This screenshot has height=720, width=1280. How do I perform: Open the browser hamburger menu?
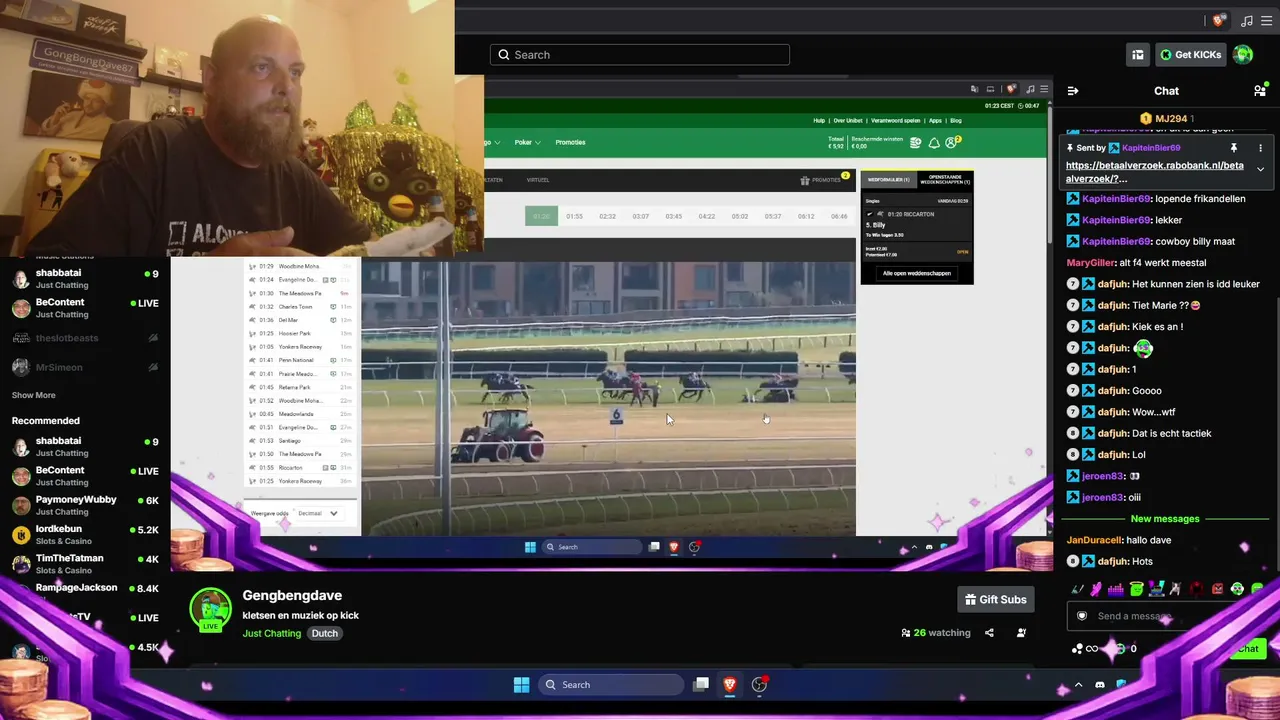pos(1267,21)
